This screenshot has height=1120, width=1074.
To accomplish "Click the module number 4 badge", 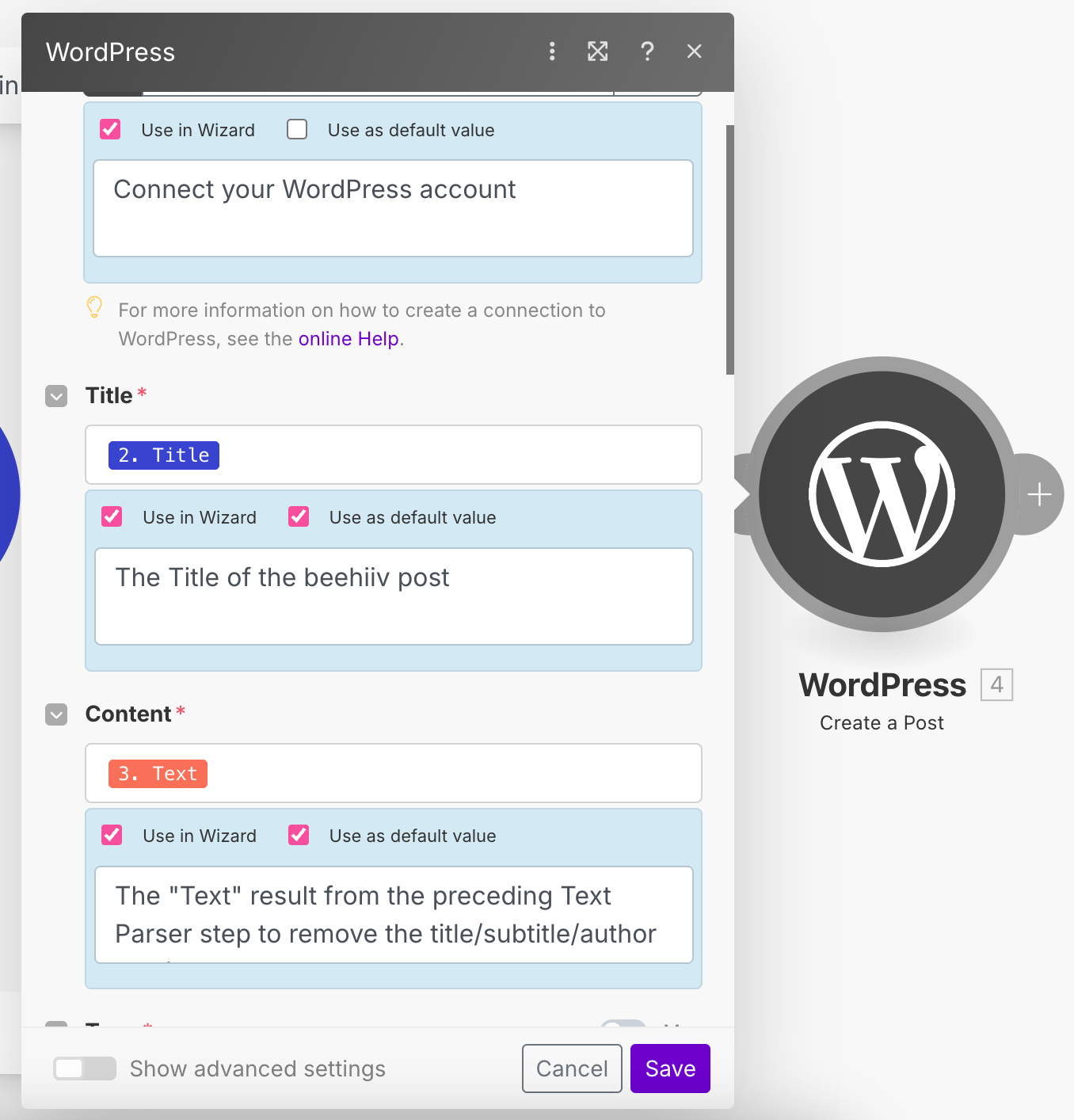I will [x=996, y=684].
